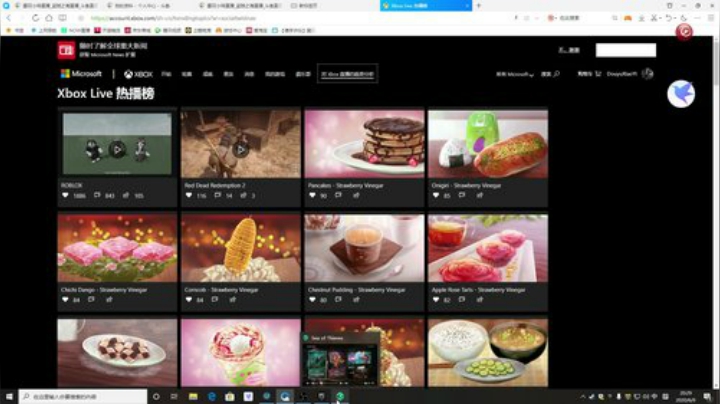Click the blue bird floating assistant icon
720x404 pixels.
click(681, 94)
